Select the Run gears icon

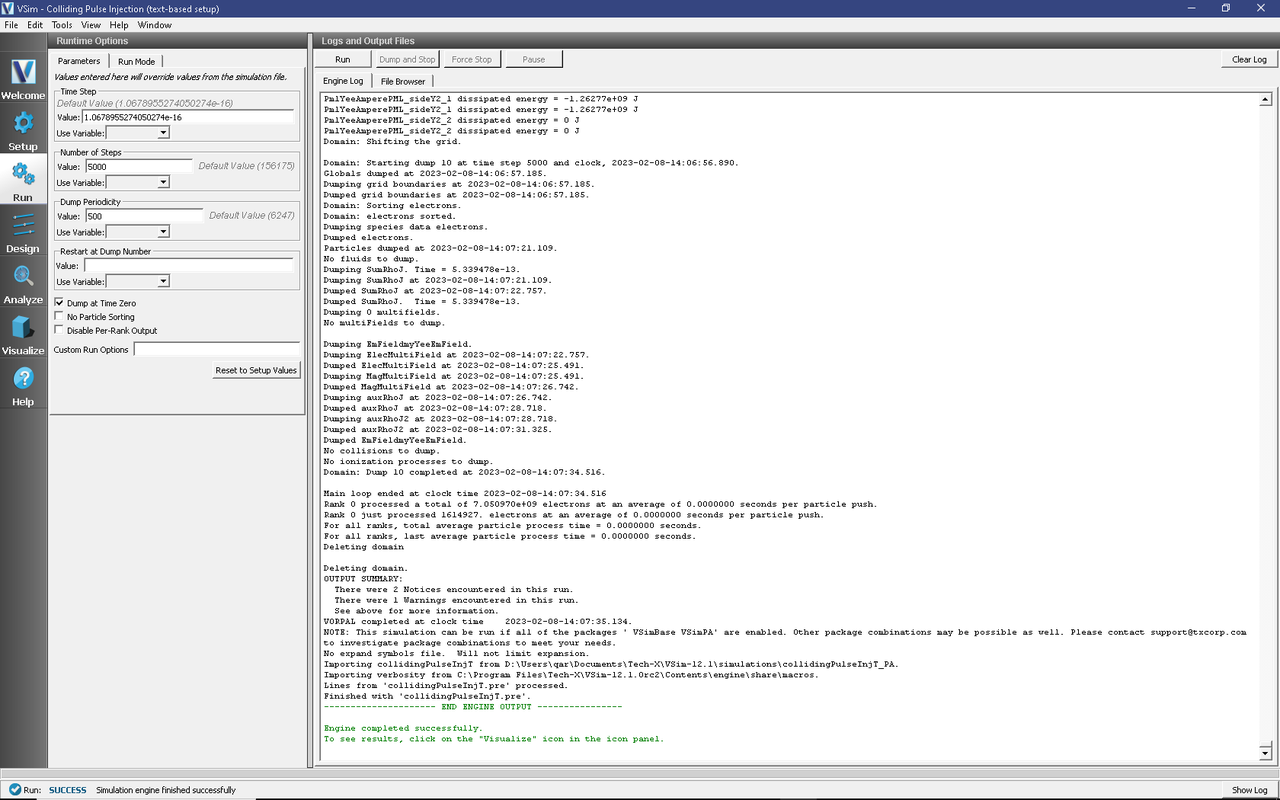pyautogui.click(x=23, y=182)
